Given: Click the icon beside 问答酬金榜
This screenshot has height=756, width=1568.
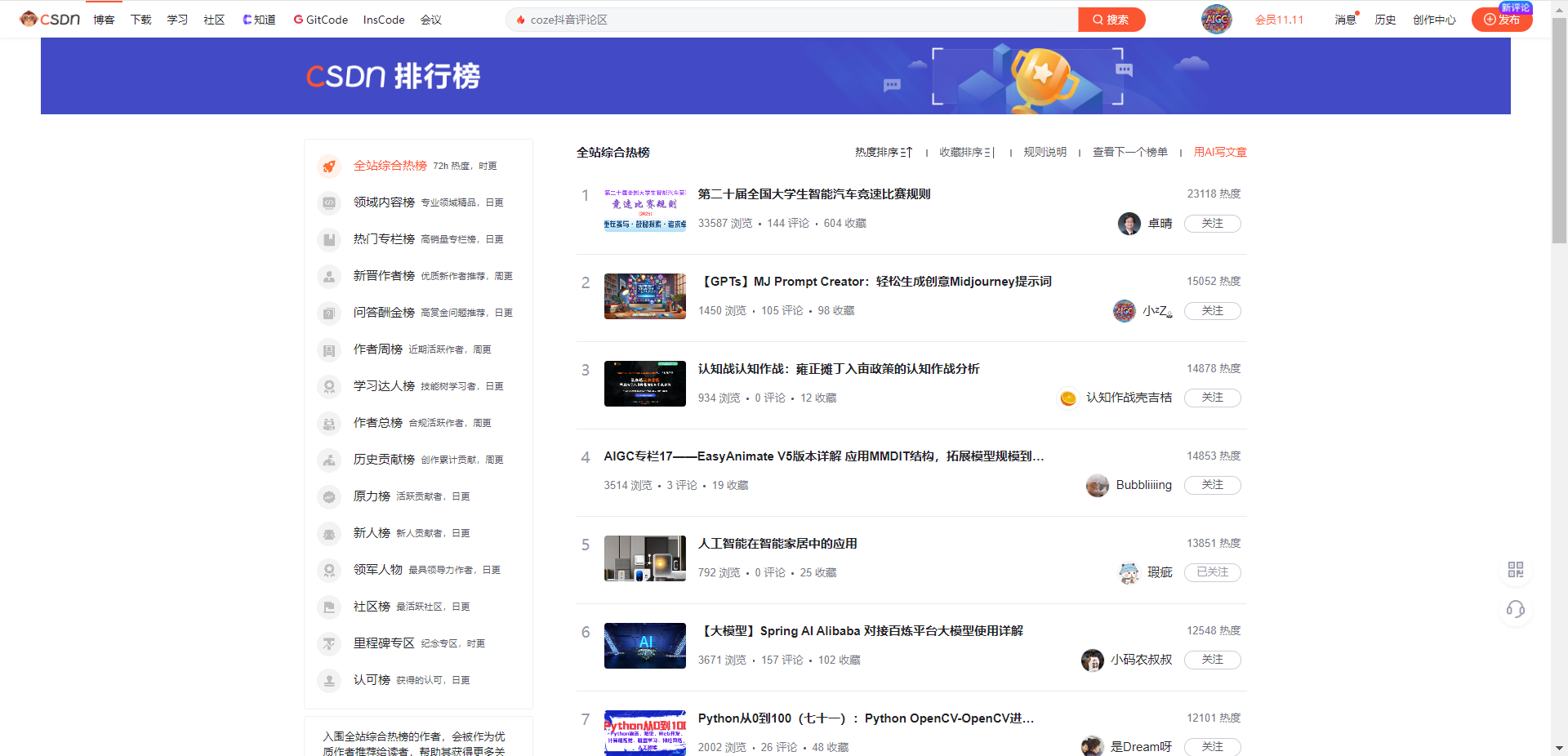Looking at the screenshot, I should [x=329, y=313].
